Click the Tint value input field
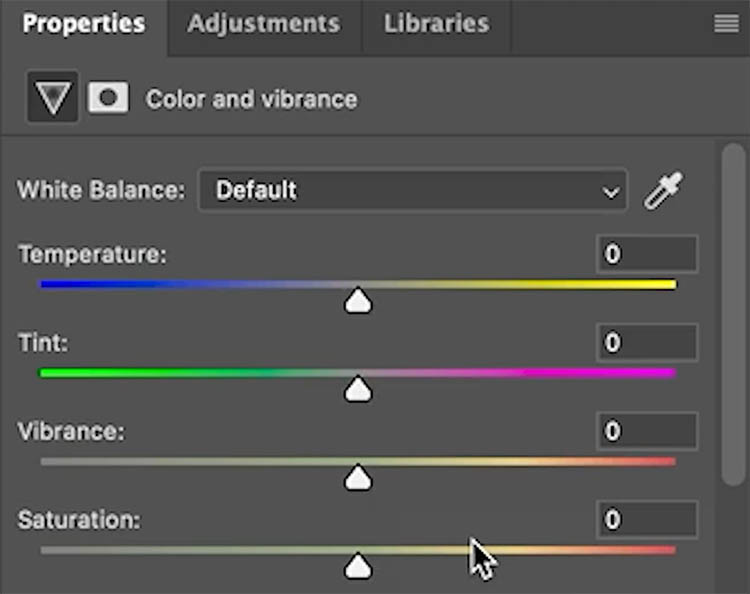The image size is (750, 594). click(647, 343)
